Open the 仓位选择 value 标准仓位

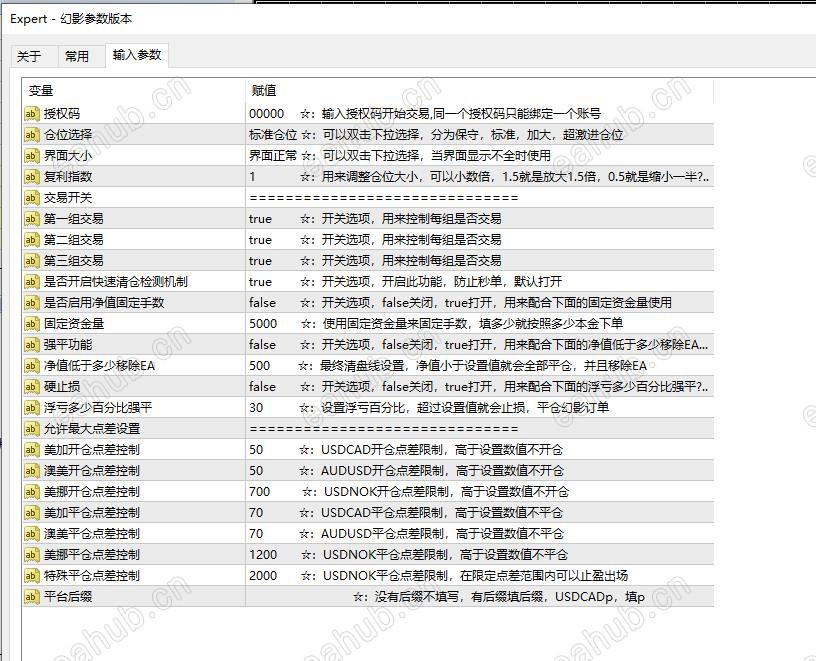(273, 135)
